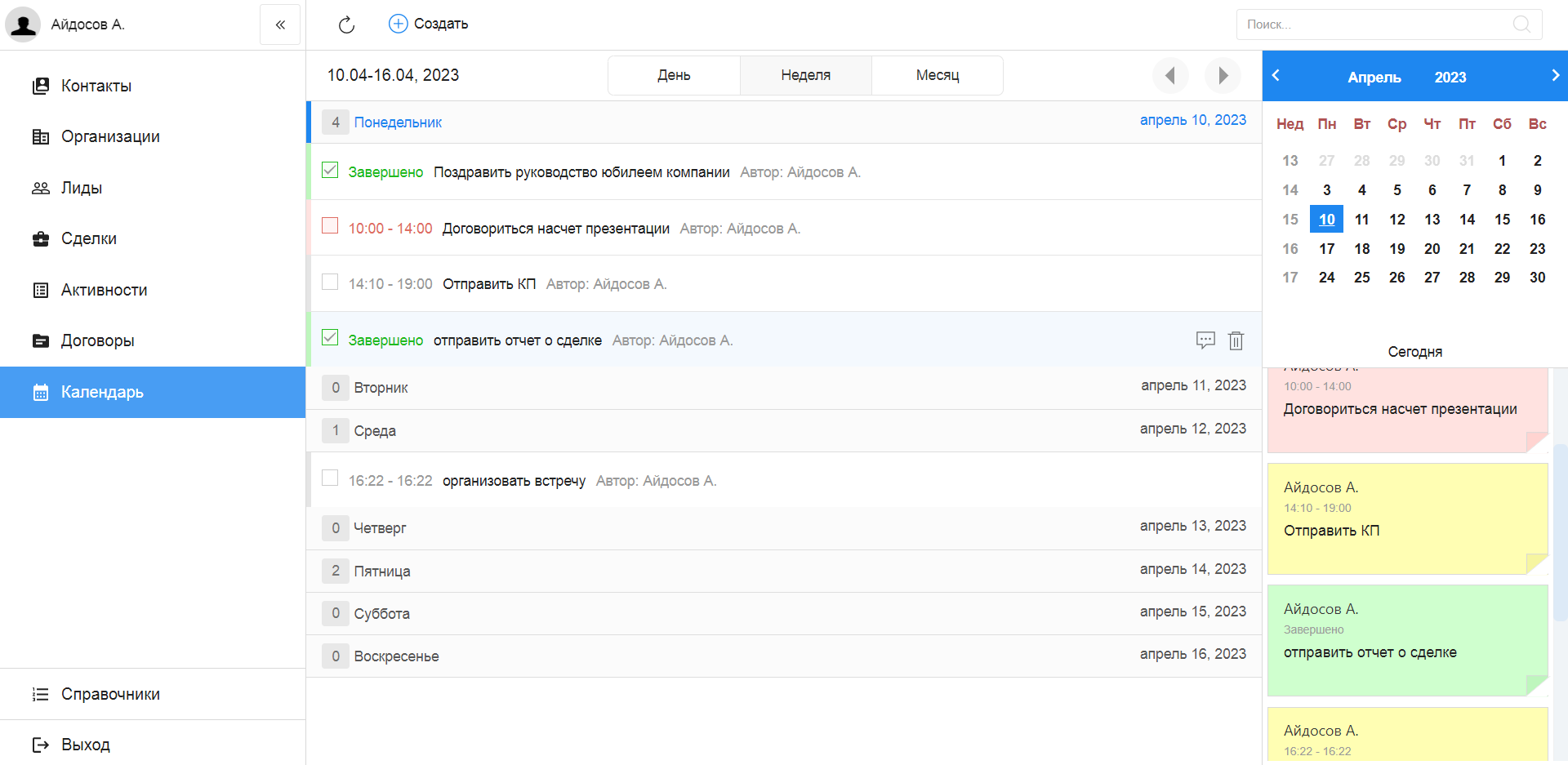
Task: Refresh the calendar with the reload icon
Action: point(346,24)
